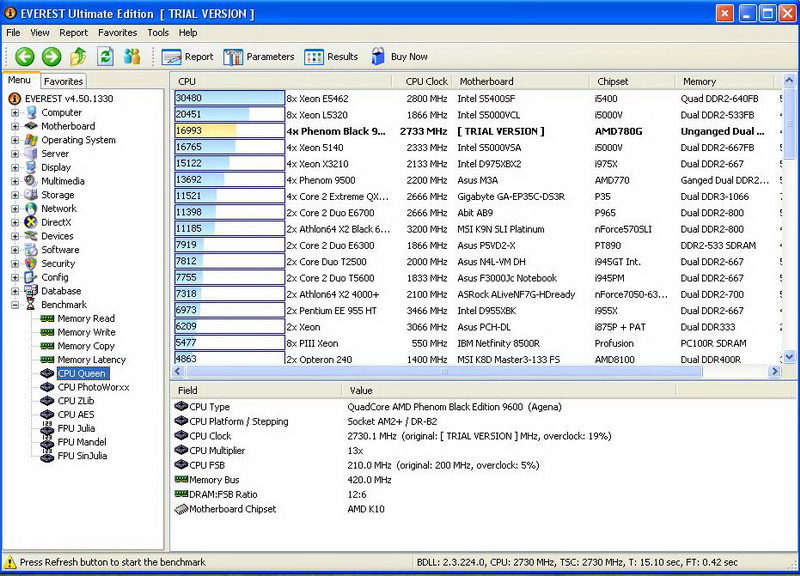Expand the Computer tree node

pyautogui.click(x=15, y=113)
